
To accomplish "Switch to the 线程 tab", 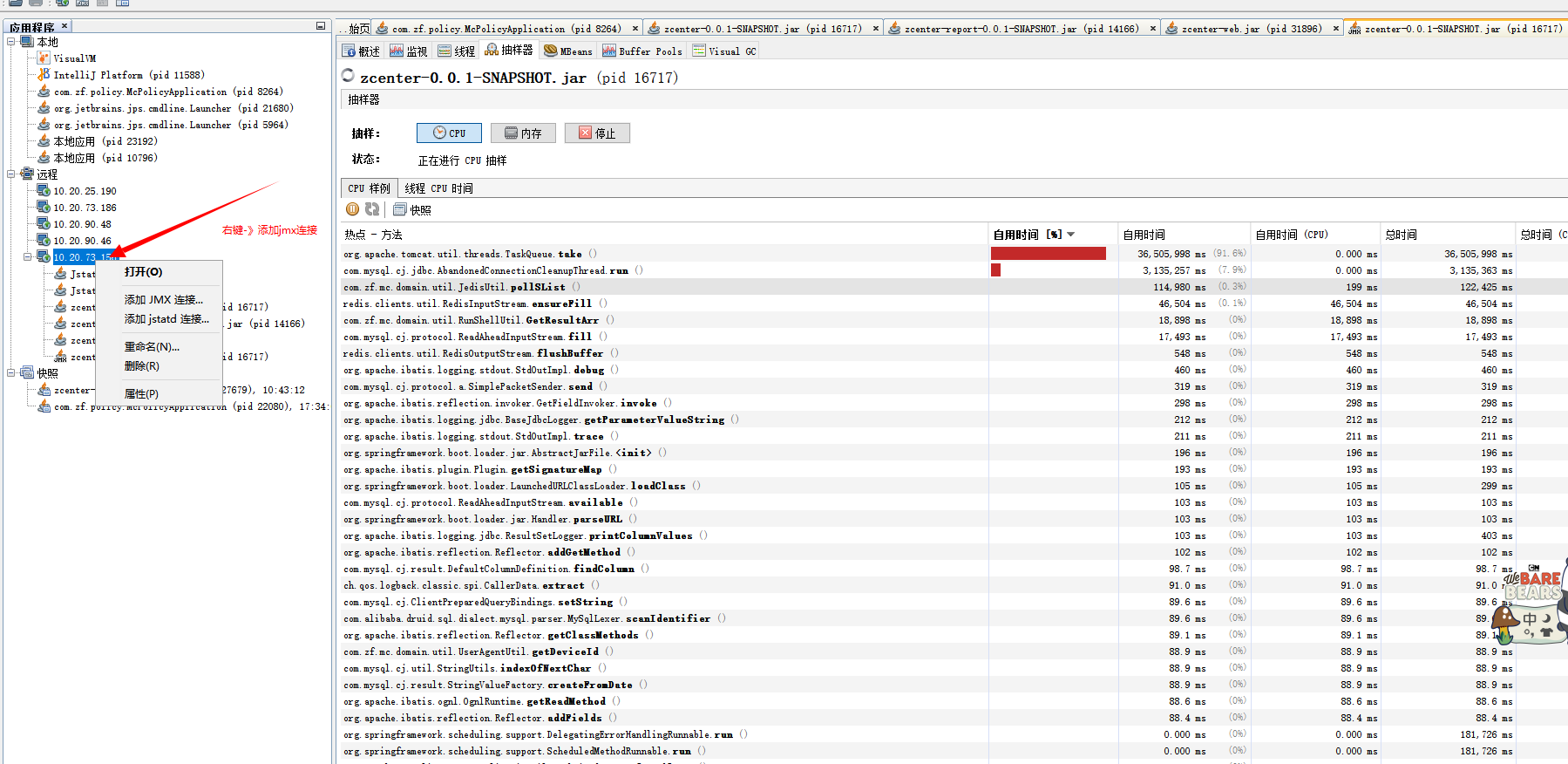I will pos(457,51).
